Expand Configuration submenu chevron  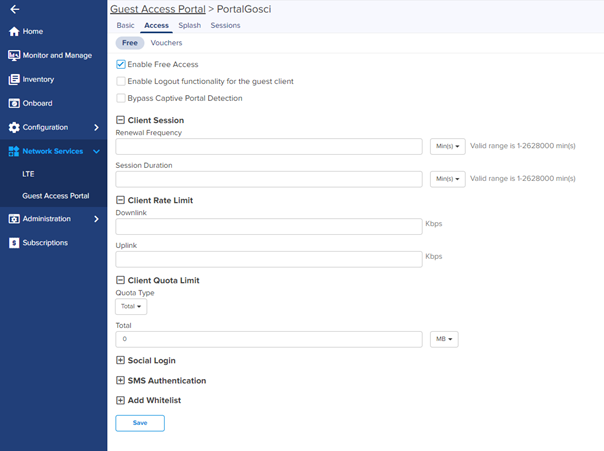[96, 127]
